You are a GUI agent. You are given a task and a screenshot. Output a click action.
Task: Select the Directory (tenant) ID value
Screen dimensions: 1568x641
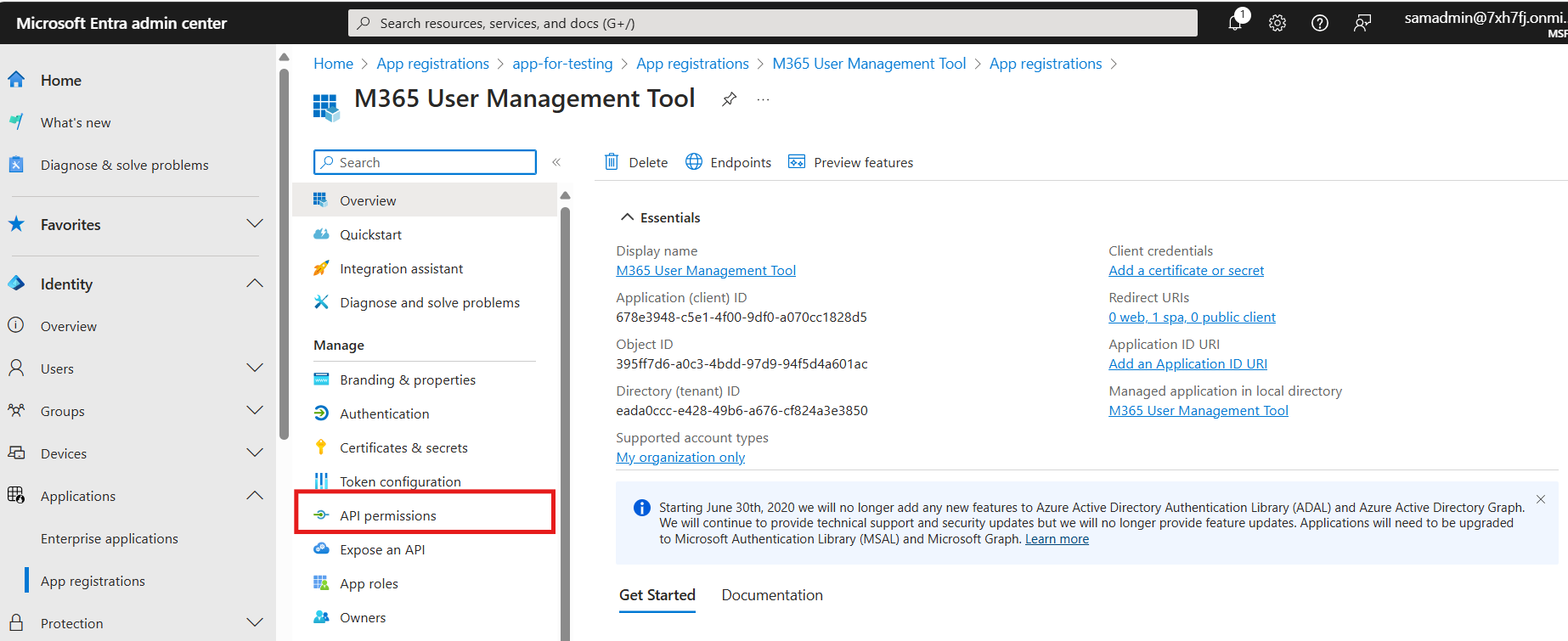click(x=742, y=410)
